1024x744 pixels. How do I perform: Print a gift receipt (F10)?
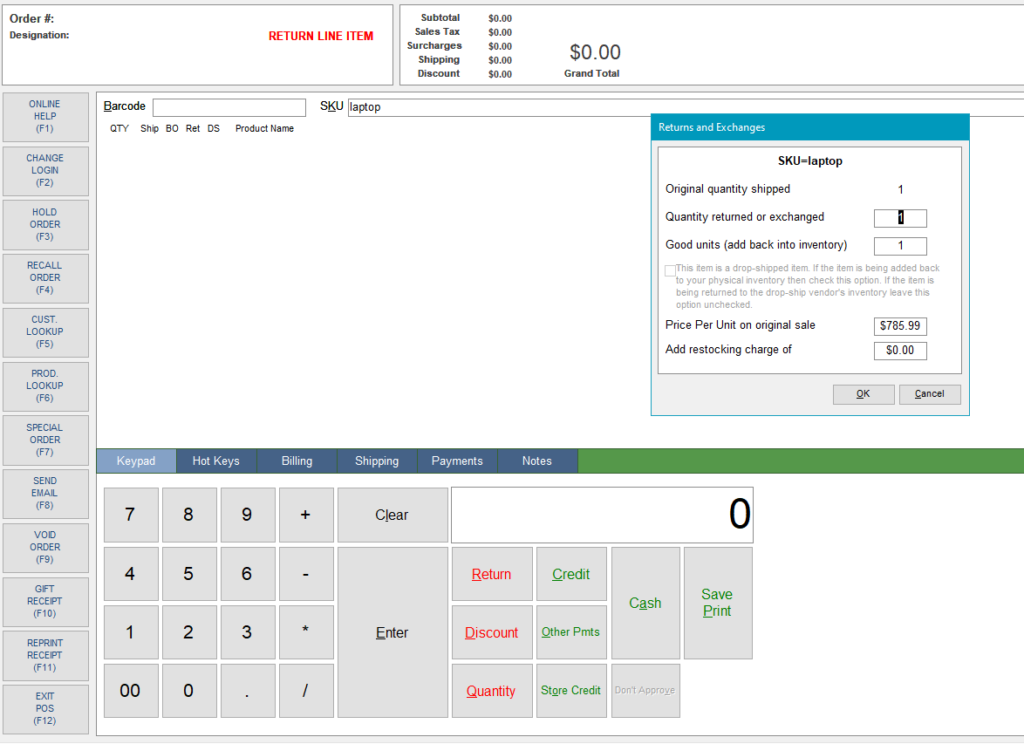pos(45,601)
